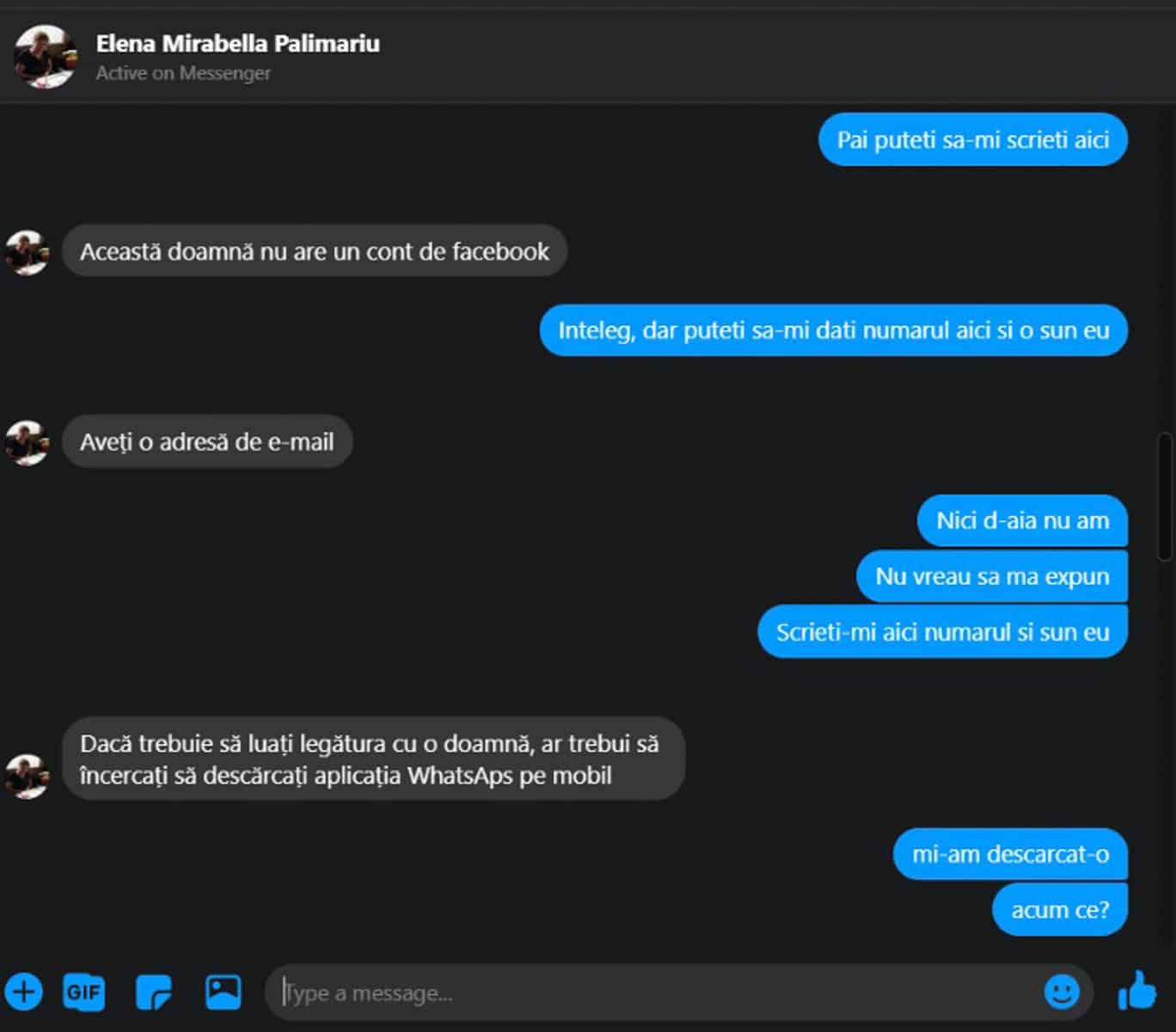Select the 'mi-am descarcat-o' message
Image resolution: width=1176 pixels, height=1032 pixels.
(x=1010, y=854)
